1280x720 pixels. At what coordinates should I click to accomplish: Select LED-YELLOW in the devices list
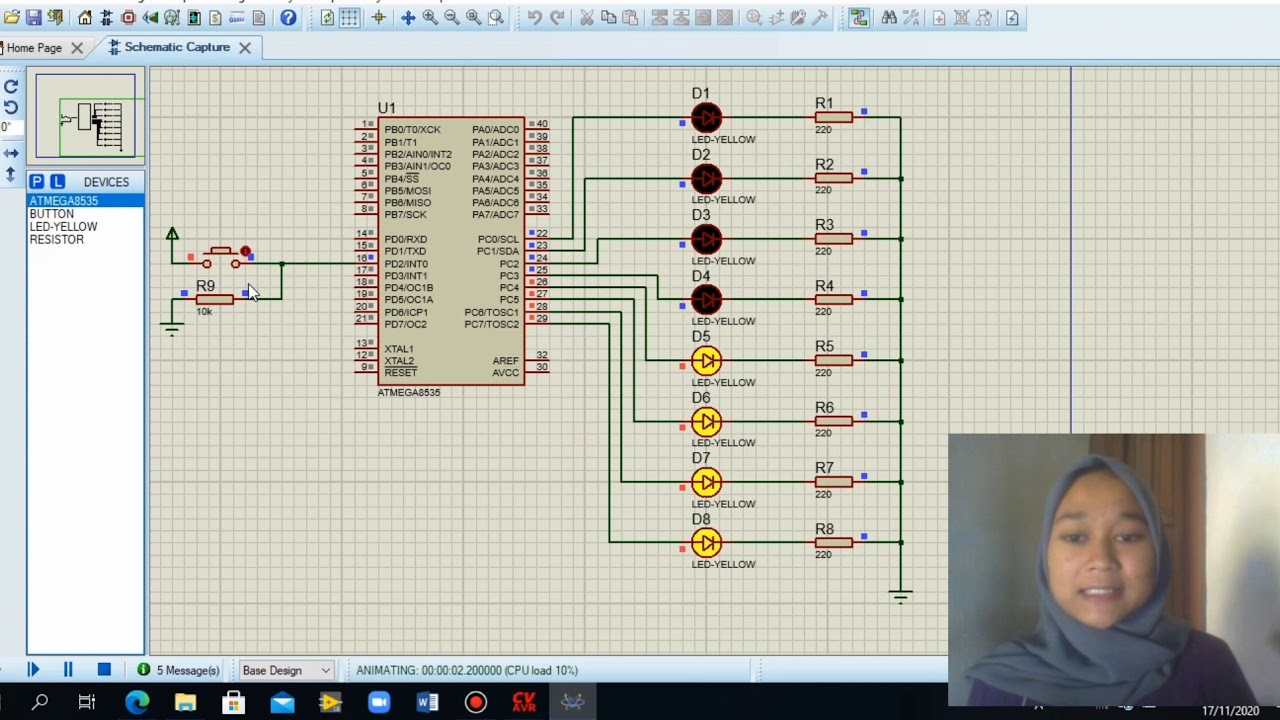click(x=63, y=227)
